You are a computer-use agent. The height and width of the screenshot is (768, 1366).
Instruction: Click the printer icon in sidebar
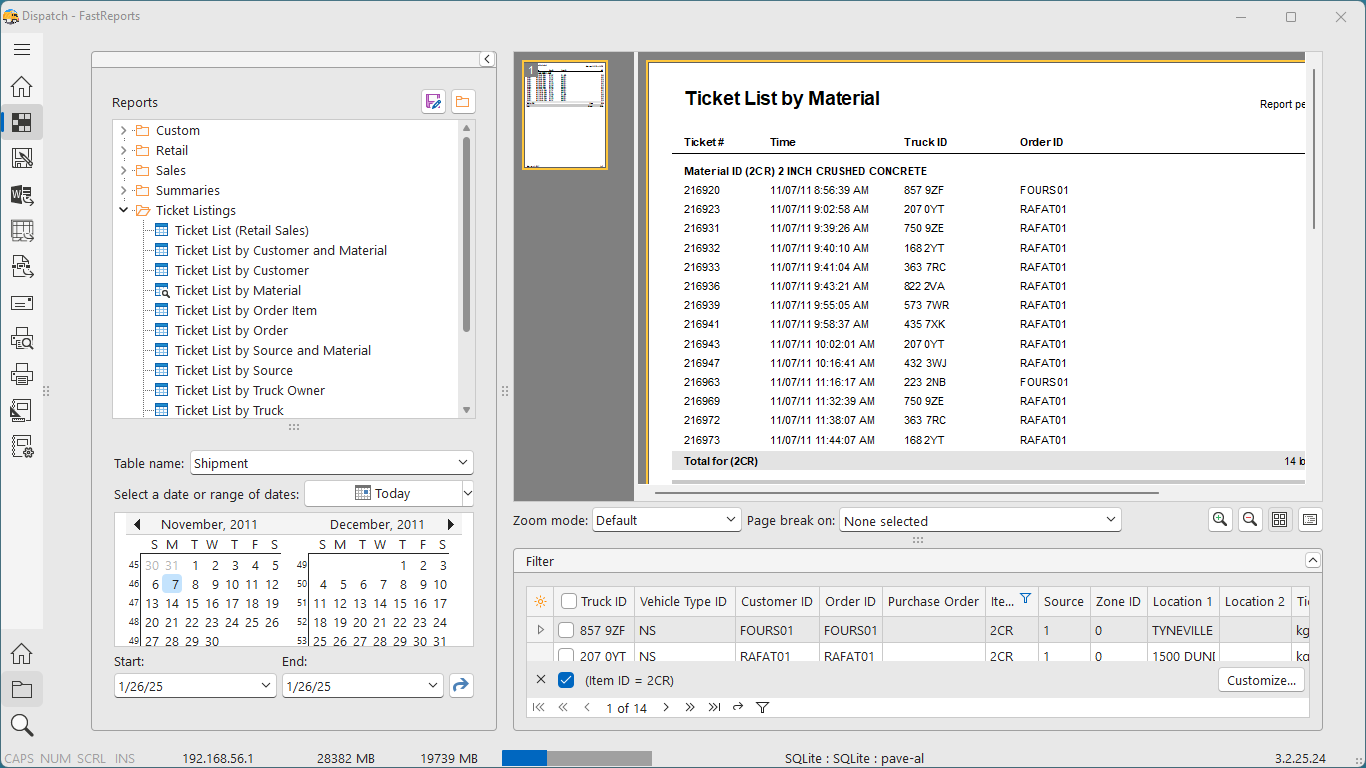(x=22, y=375)
